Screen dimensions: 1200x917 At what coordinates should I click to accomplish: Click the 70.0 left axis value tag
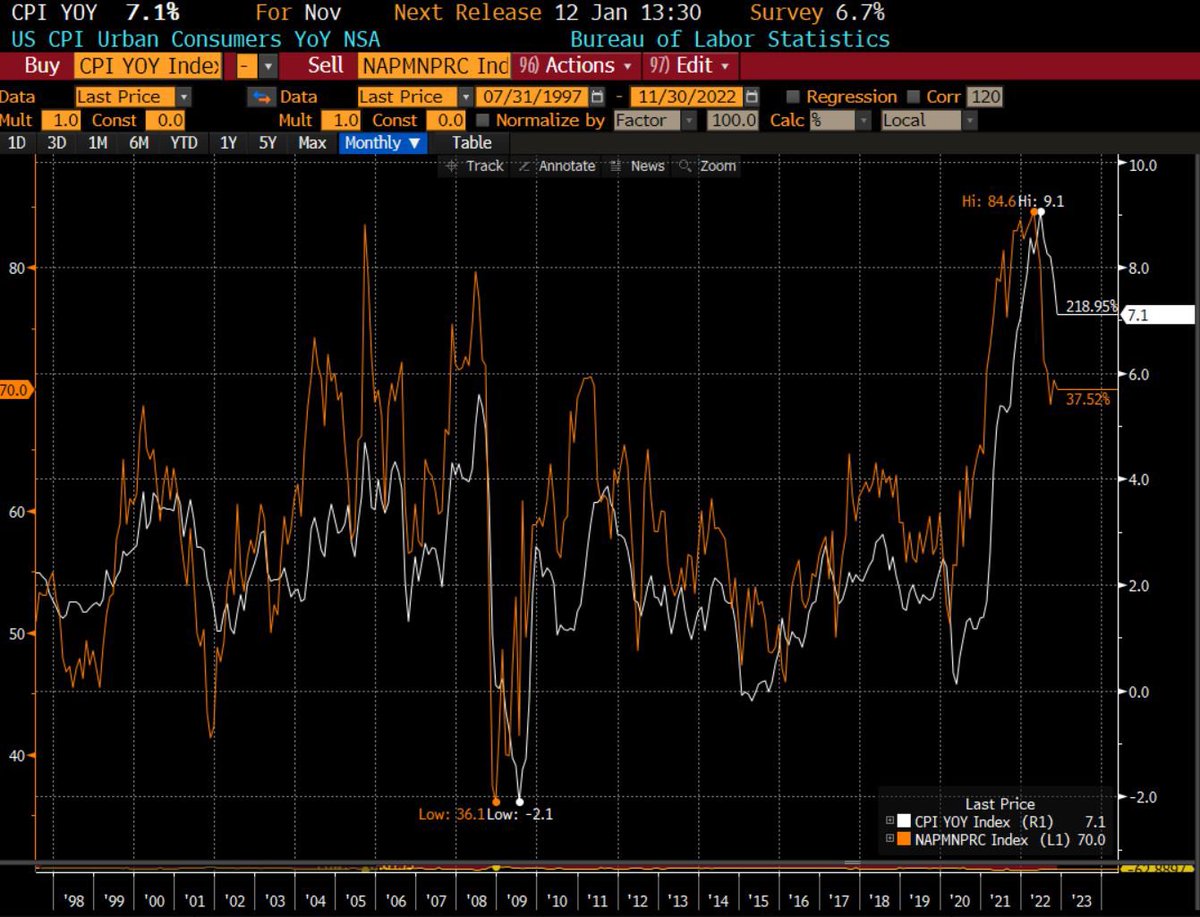[16, 390]
